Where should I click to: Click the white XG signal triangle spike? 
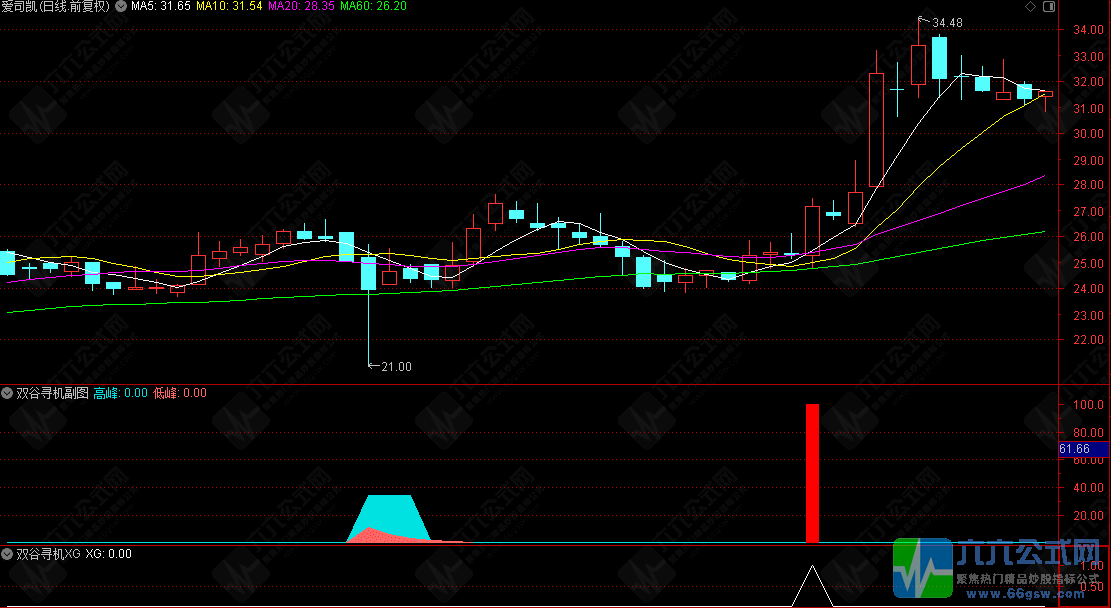[812, 586]
